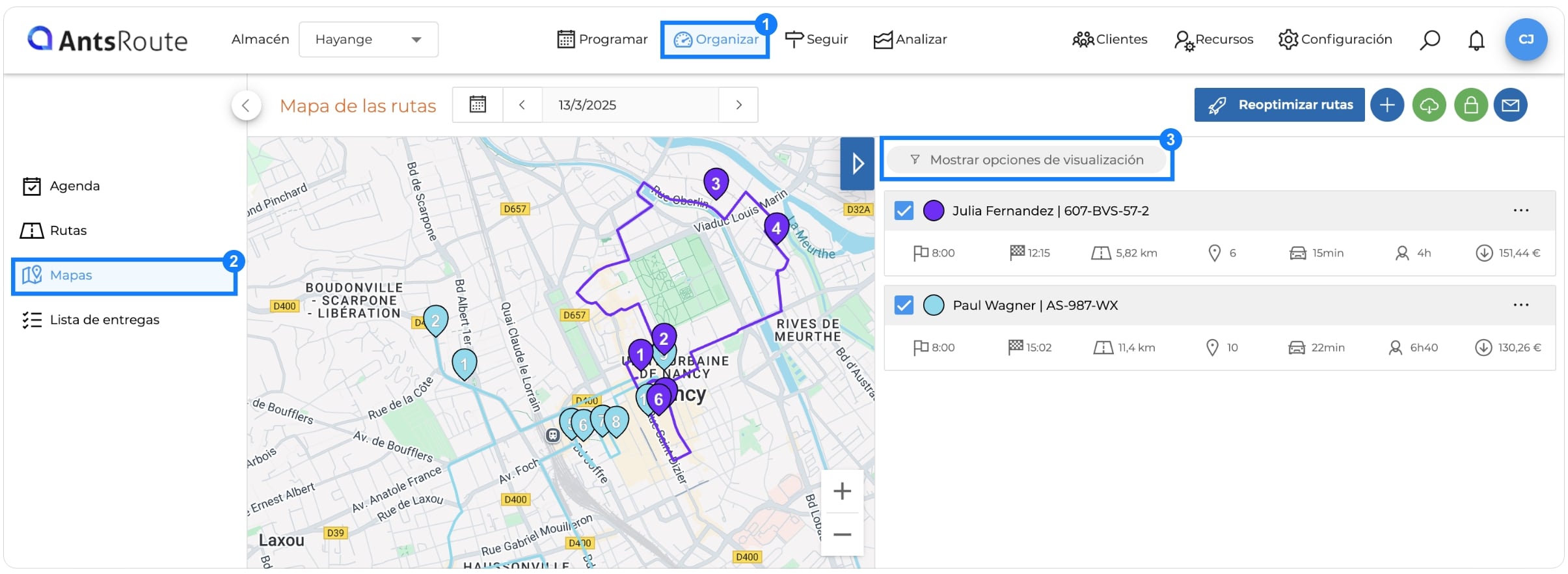Collapse route panel with blue triangle button
Image resolution: width=1568 pixels, height=574 pixels.
click(x=857, y=163)
